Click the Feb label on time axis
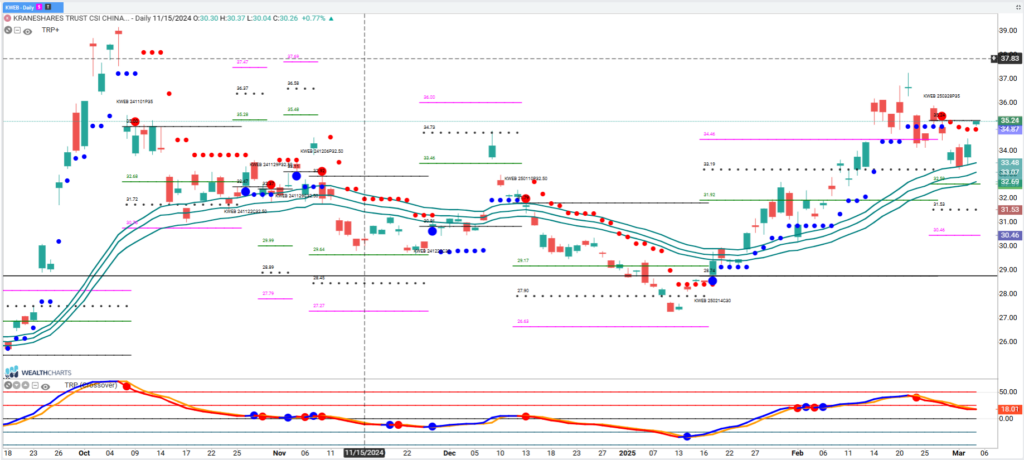This screenshot has height=460, width=1024. click(795, 452)
